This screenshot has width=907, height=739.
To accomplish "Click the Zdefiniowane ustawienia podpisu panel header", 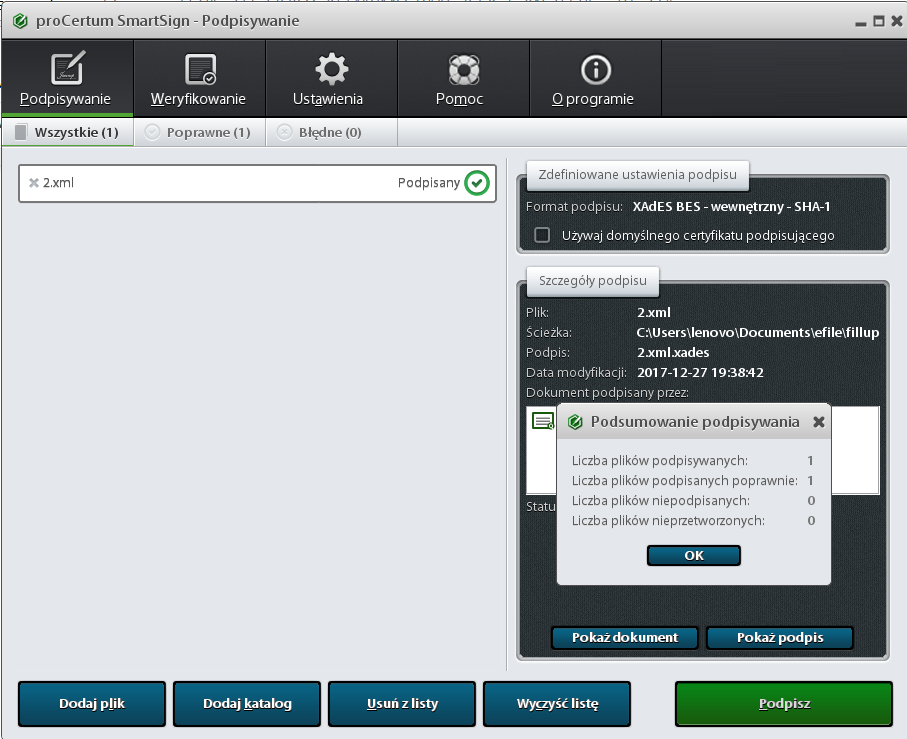I will click(x=637, y=175).
